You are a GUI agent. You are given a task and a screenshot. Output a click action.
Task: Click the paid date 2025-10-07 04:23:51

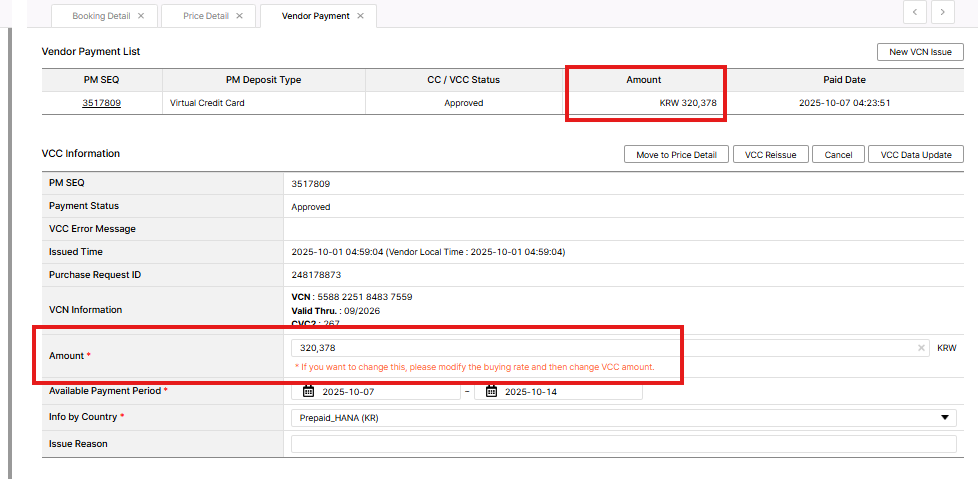845,103
